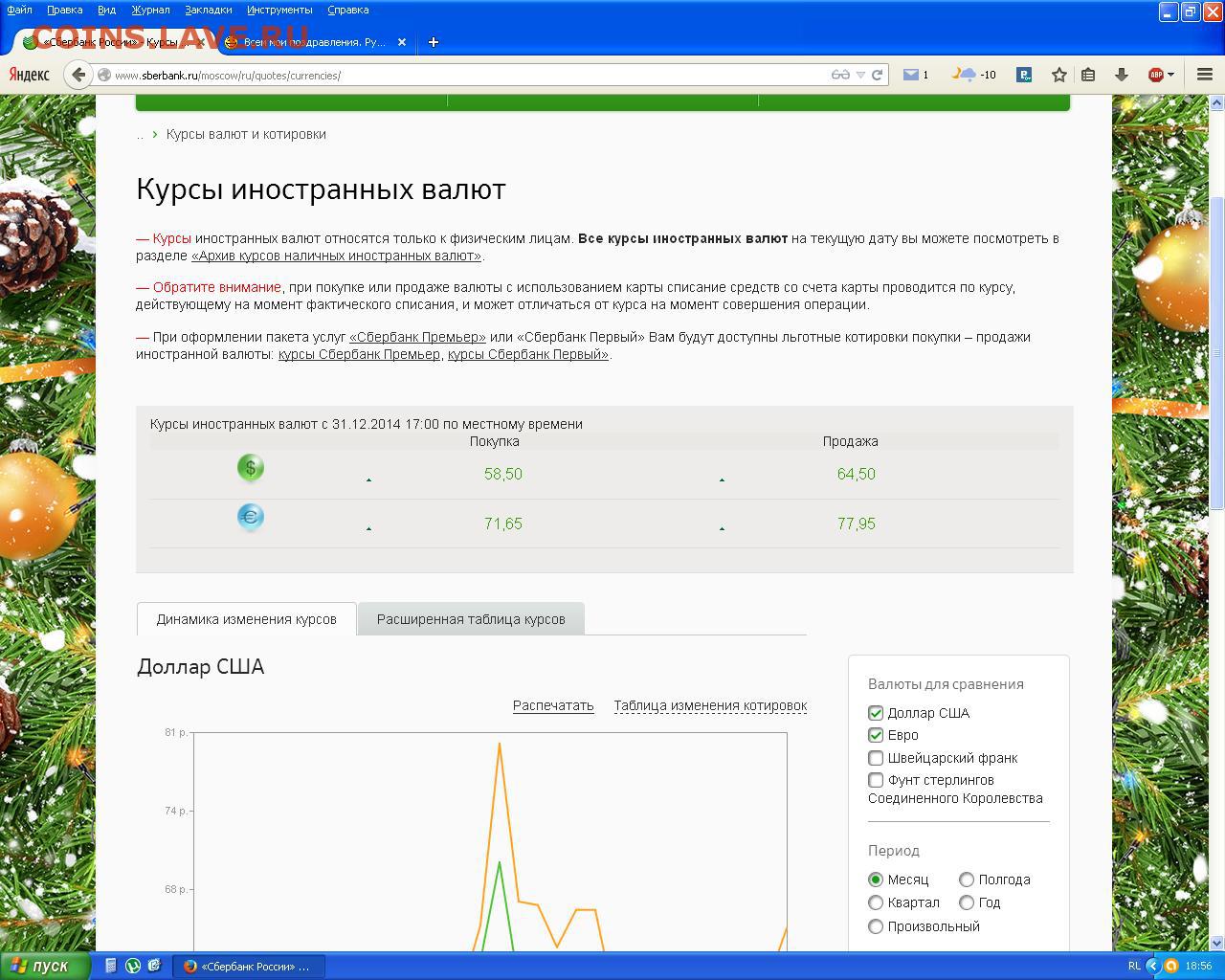Click the euro buy rate 71,65

[x=503, y=523]
